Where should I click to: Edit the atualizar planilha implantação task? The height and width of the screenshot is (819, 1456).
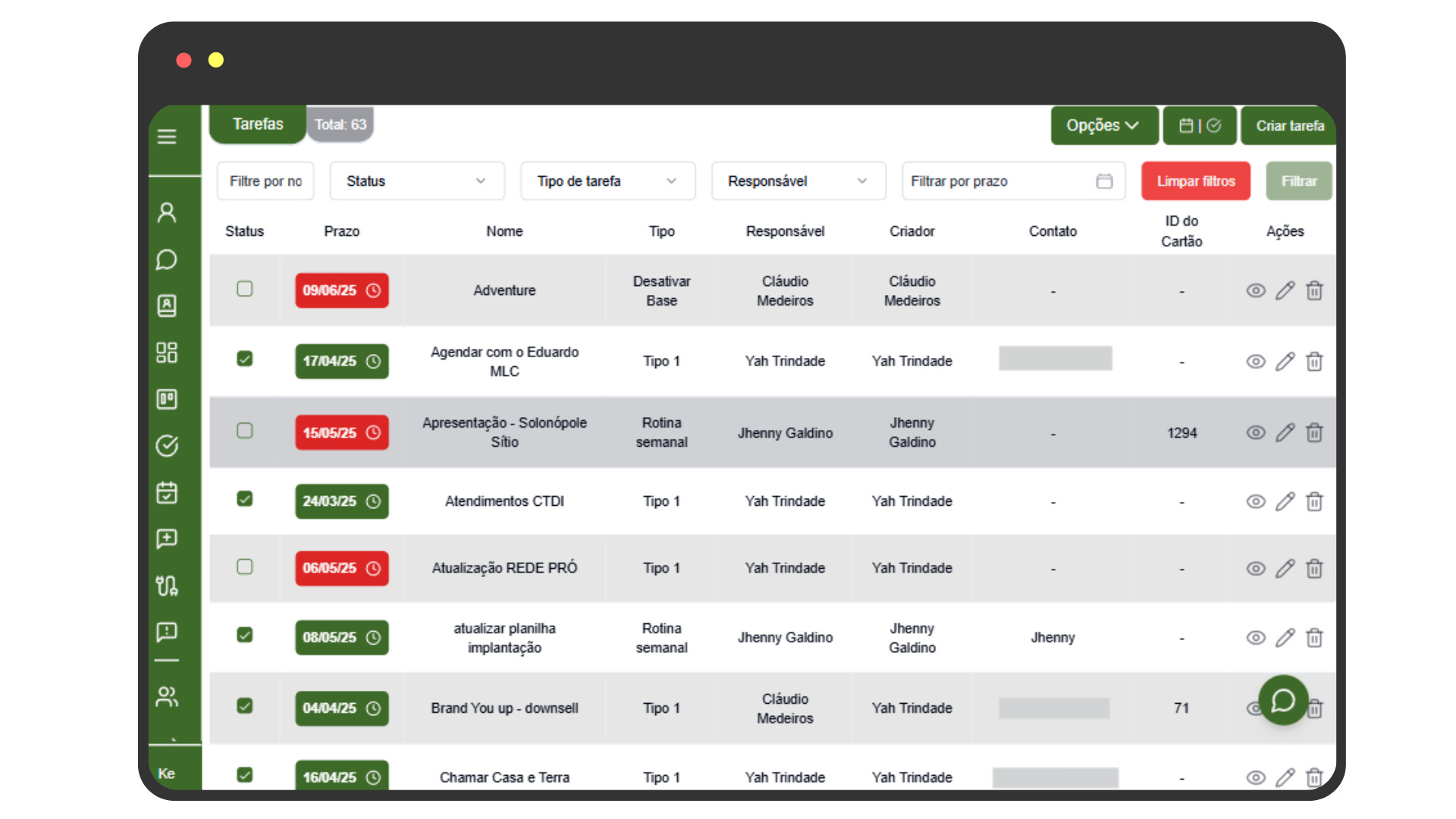[1285, 638]
